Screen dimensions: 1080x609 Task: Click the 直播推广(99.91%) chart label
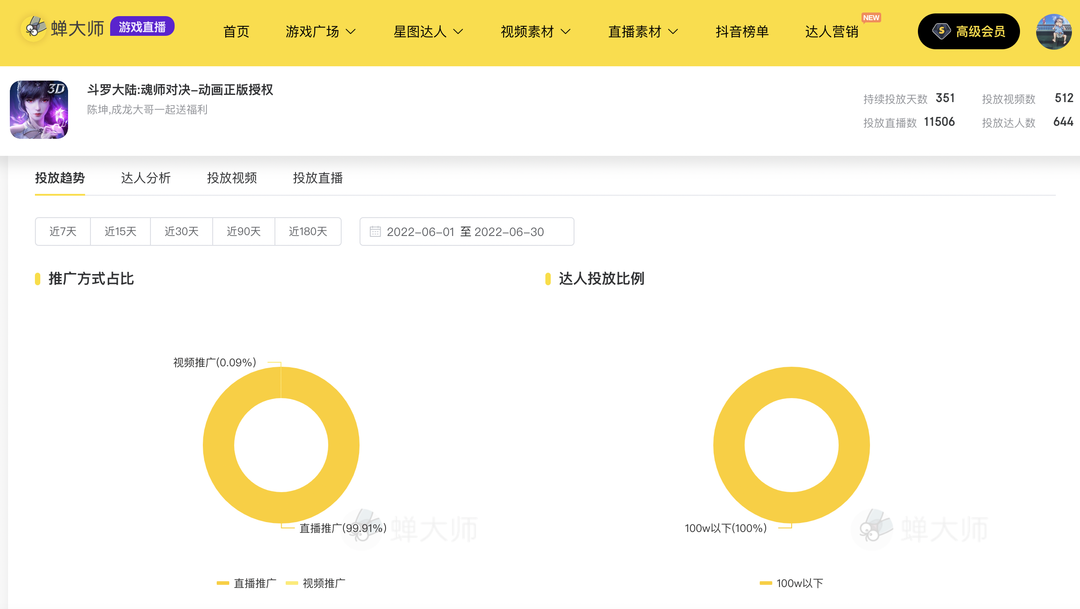coord(343,528)
